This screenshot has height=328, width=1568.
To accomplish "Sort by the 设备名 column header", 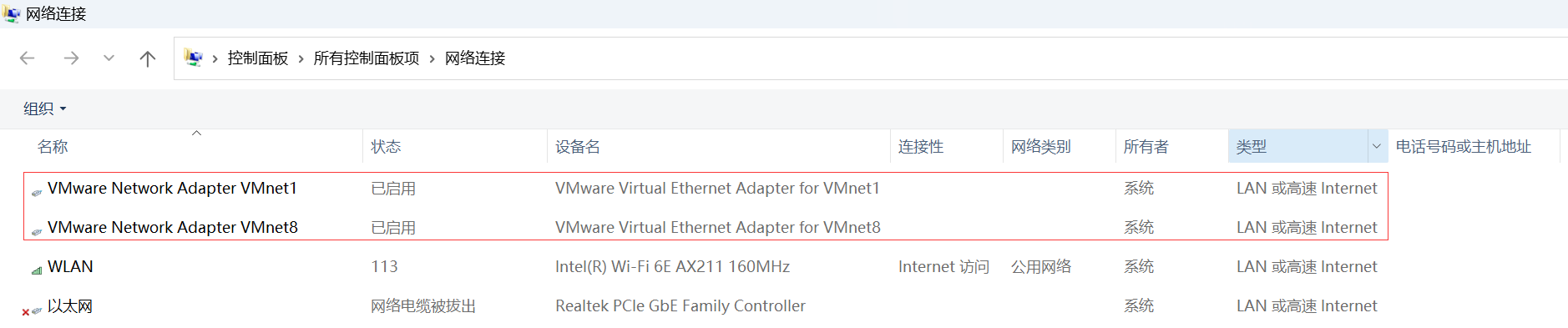I will 578,147.
